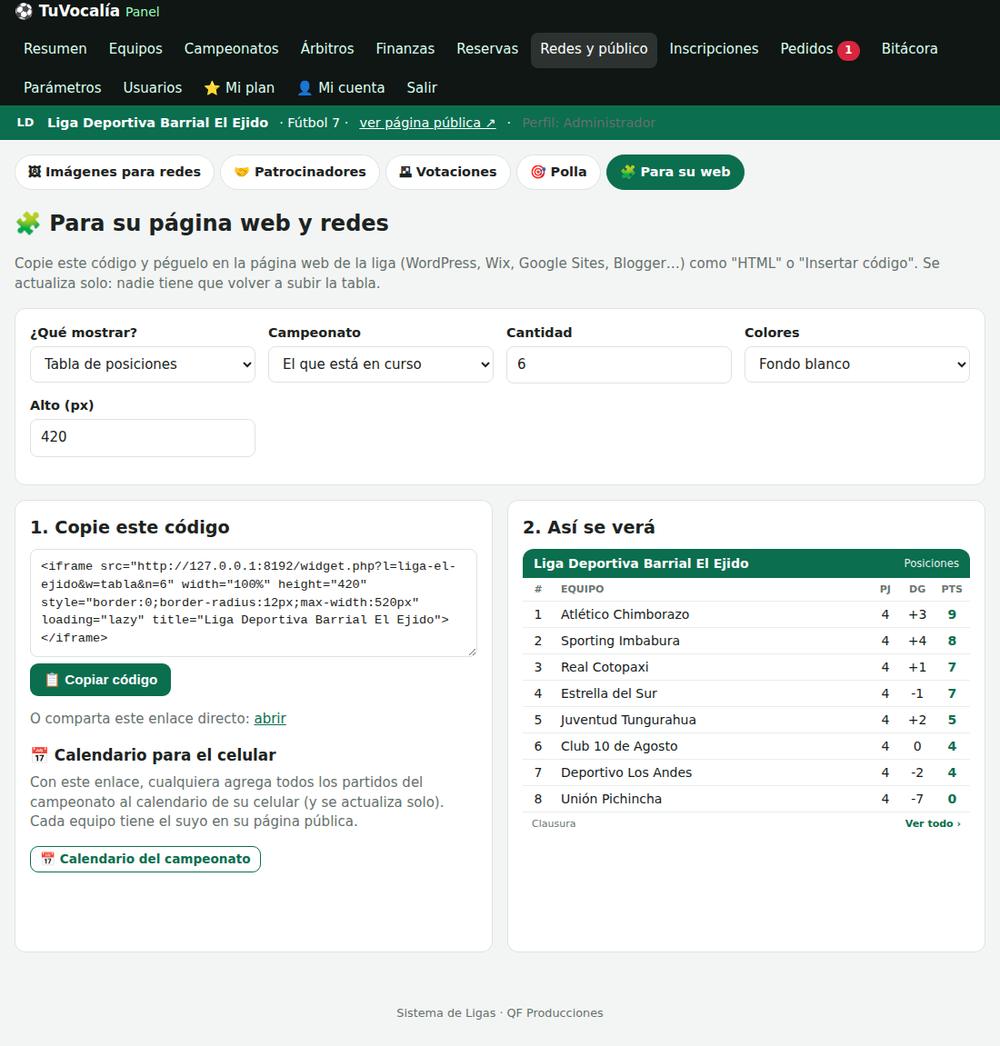1000x1046 pixels.
Task: Click the Sistema de Ligas footer text
Action: pos(500,1013)
